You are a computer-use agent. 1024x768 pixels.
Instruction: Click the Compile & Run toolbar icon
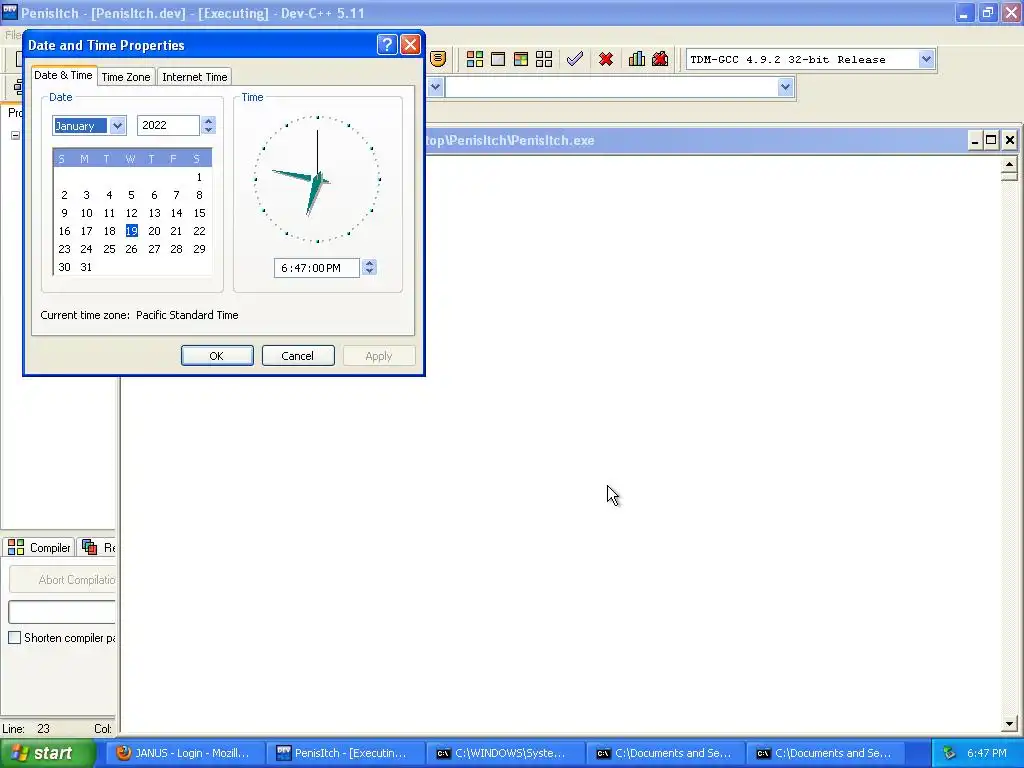point(520,59)
